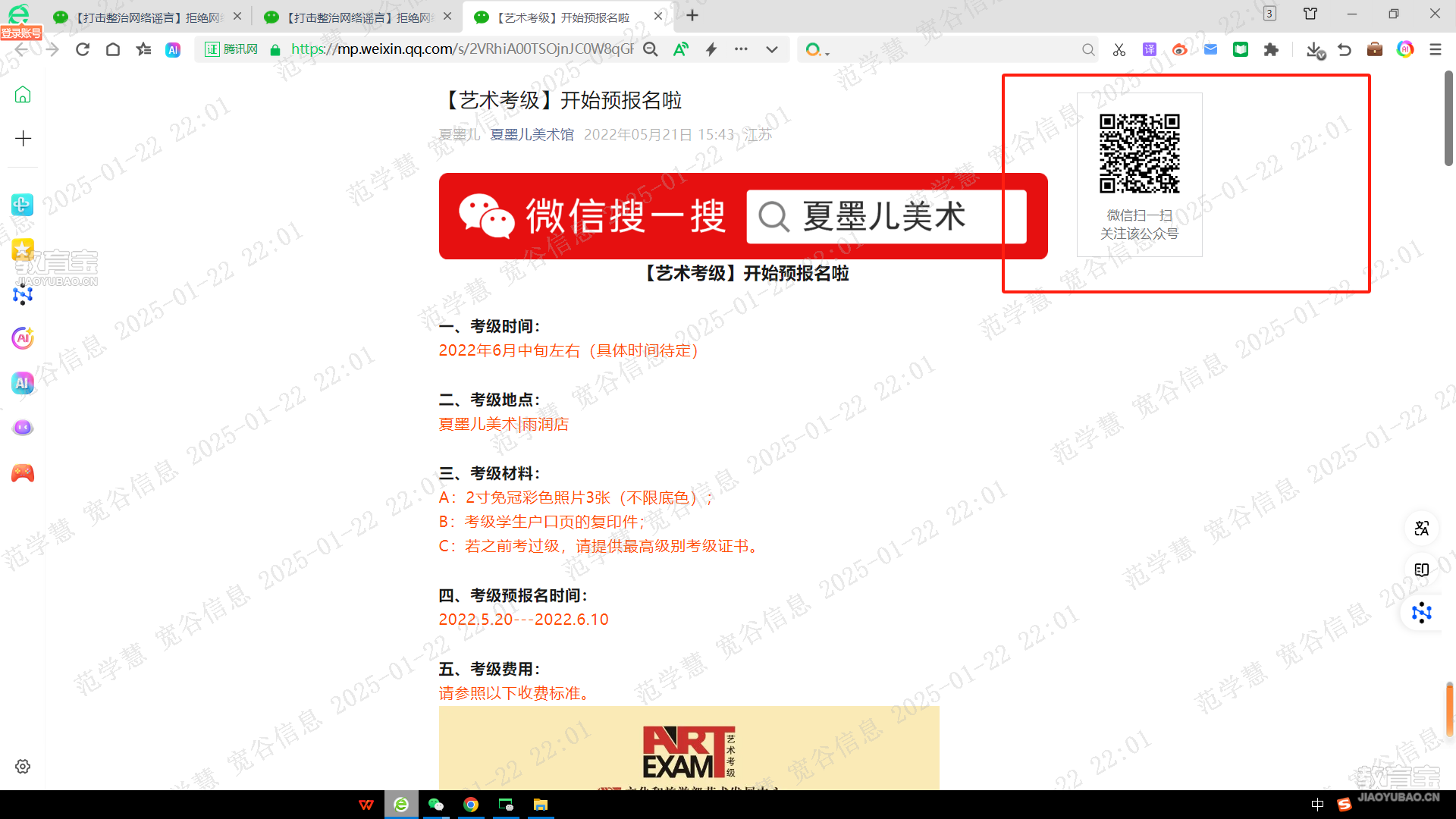The height and width of the screenshot is (819, 1456).
Task: Click the search magnifier button in search box
Action: point(1088,50)
